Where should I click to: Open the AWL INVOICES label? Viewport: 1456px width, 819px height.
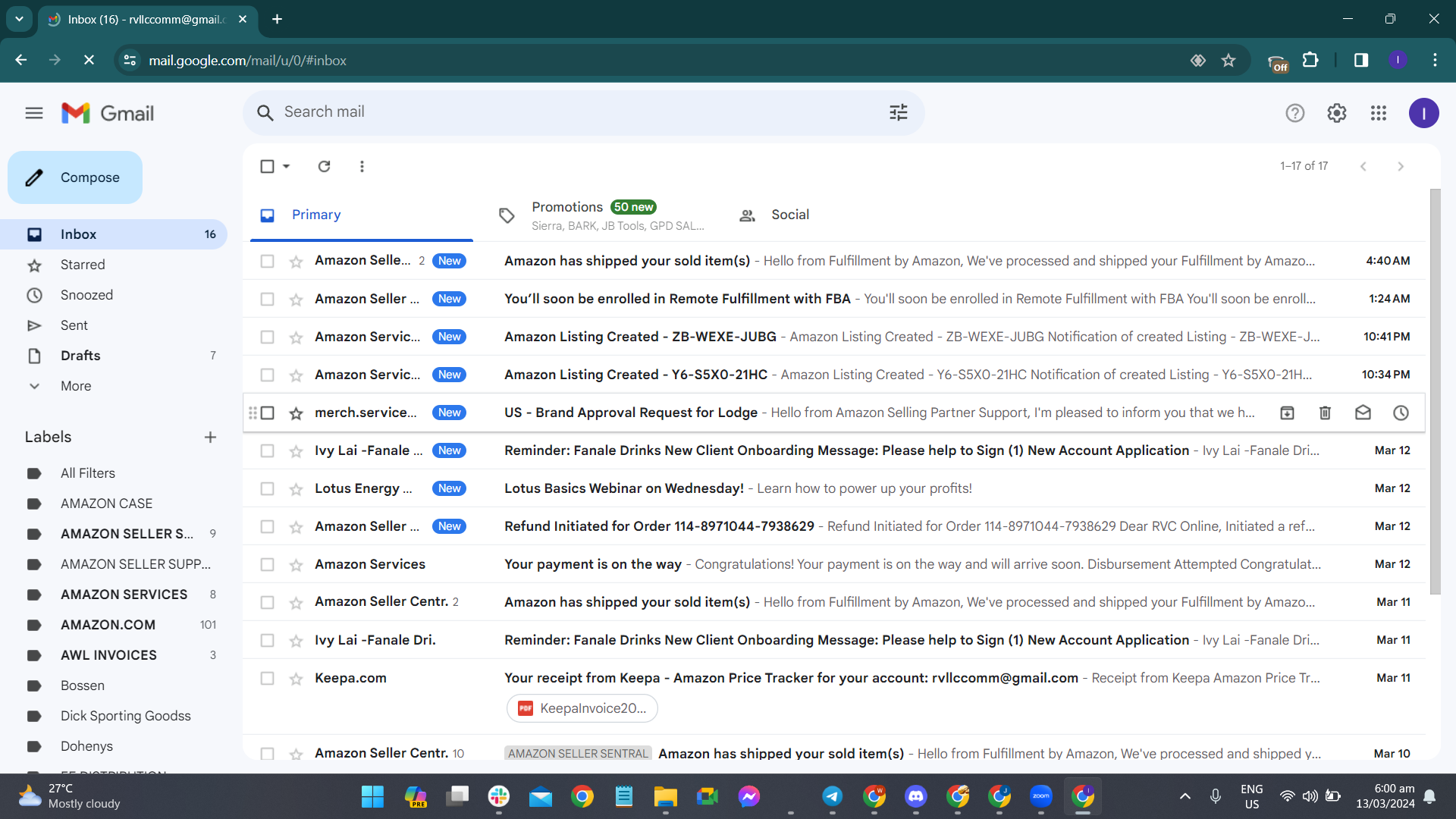tap(114, 655)
